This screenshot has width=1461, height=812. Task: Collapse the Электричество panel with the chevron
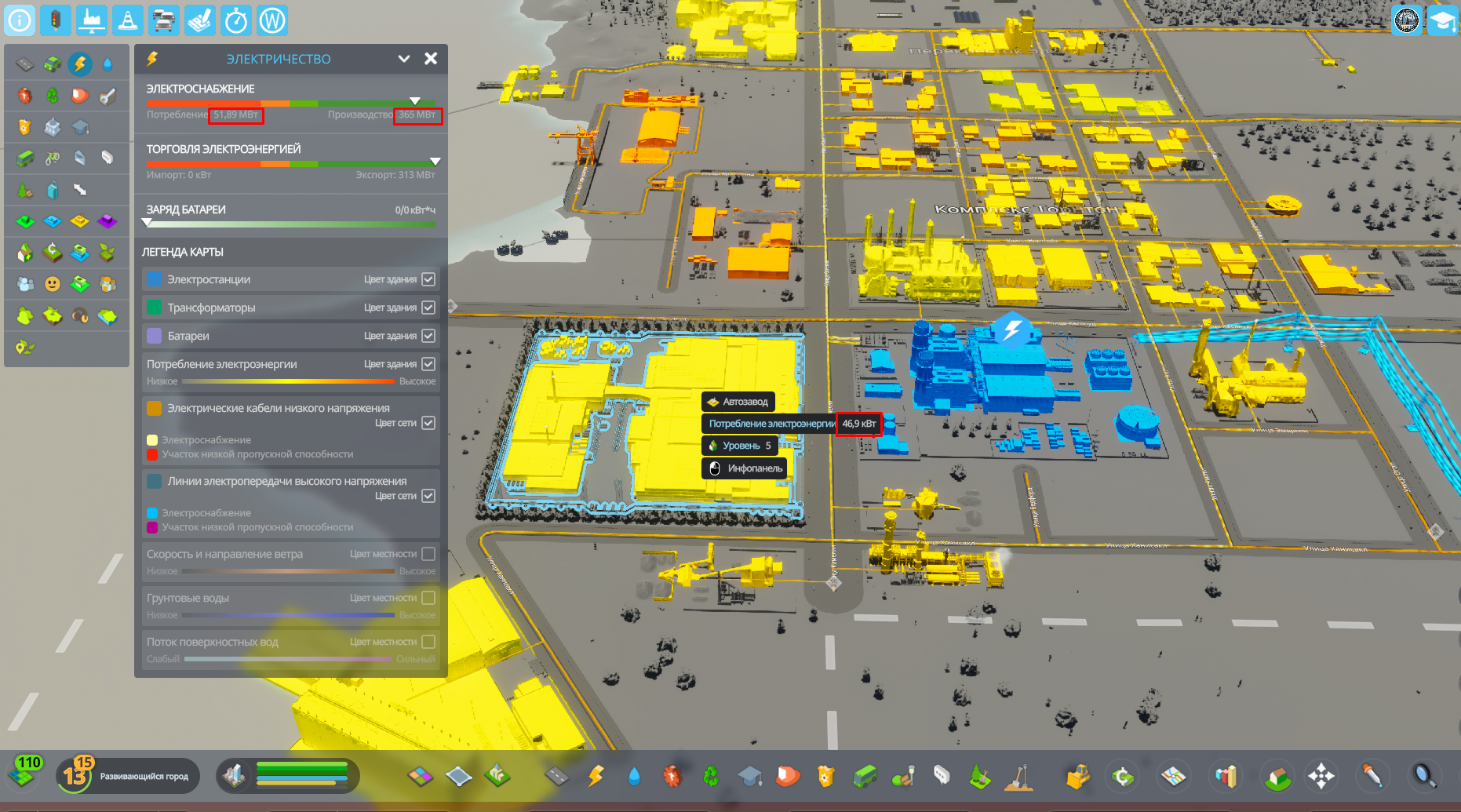(x=404, y=58)
